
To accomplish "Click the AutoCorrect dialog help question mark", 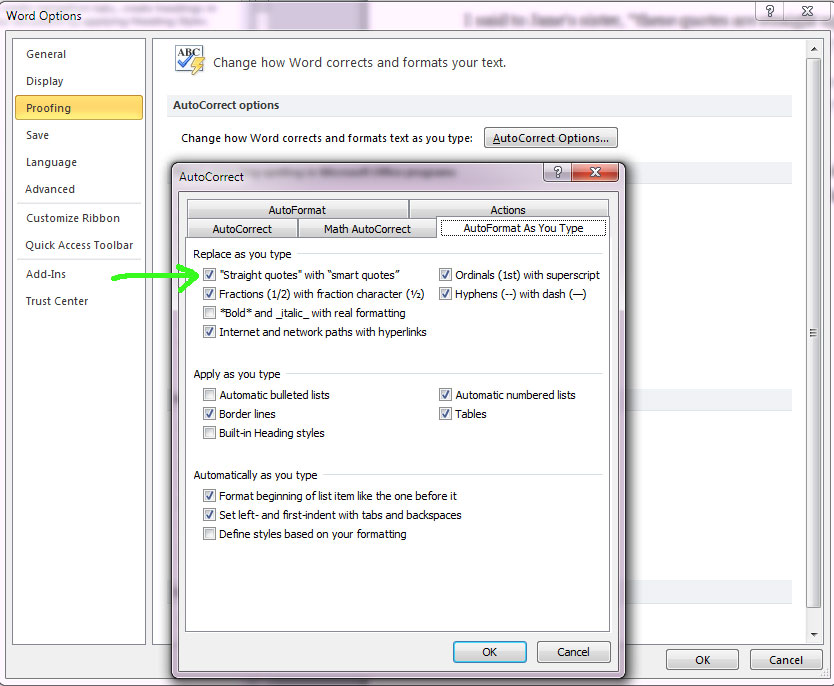I will [x=557, y=172].
